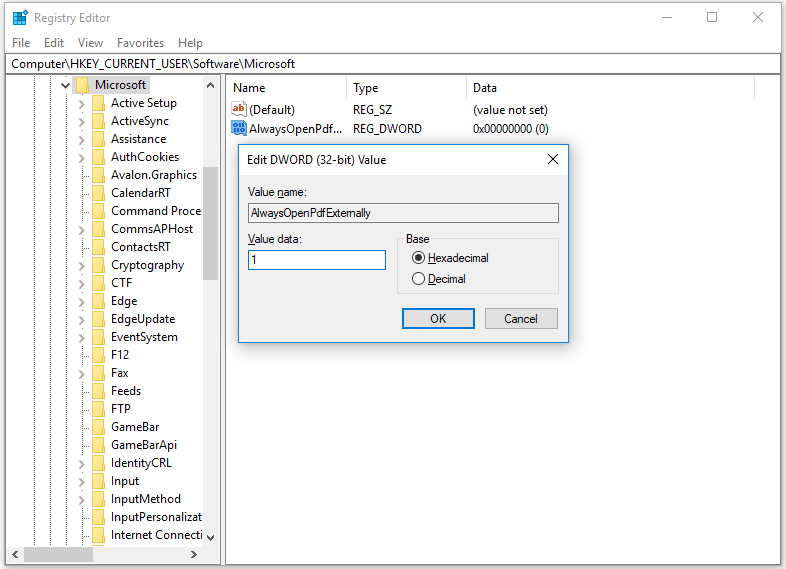Click the (Default) string value icon

239,109
